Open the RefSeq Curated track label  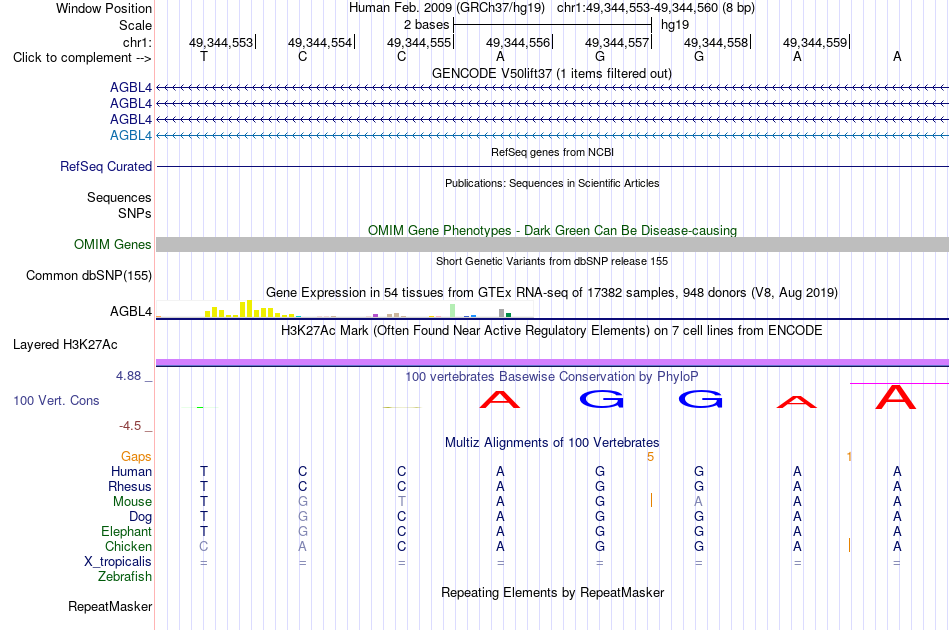coord(106,166)
